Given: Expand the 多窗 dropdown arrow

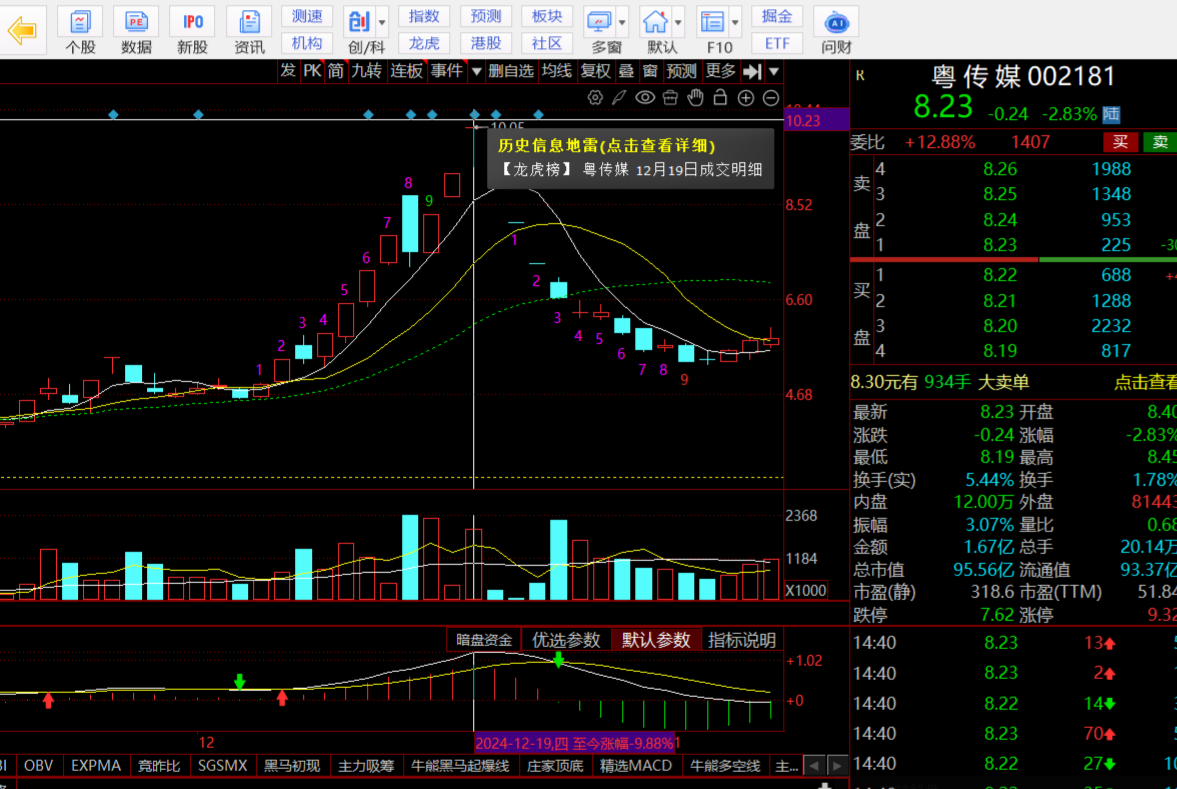Looking at the screenshot, I should (622, 23).
